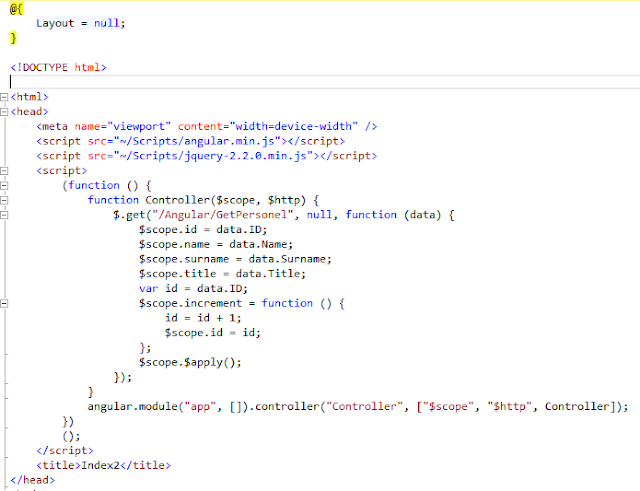Click the $scope.surname = data.Surname; line
This screenshot has height=491, width=640.
235,259
